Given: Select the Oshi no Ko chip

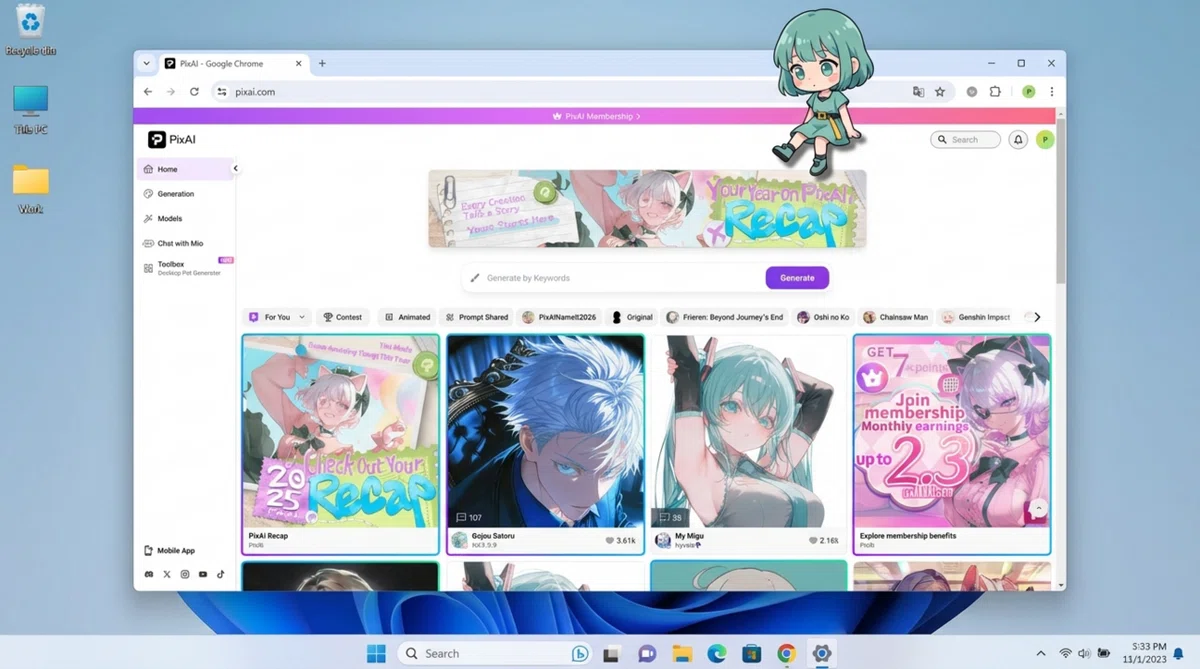Looking at the screenshot, I should pyautogui.click(x=823, y=317).
